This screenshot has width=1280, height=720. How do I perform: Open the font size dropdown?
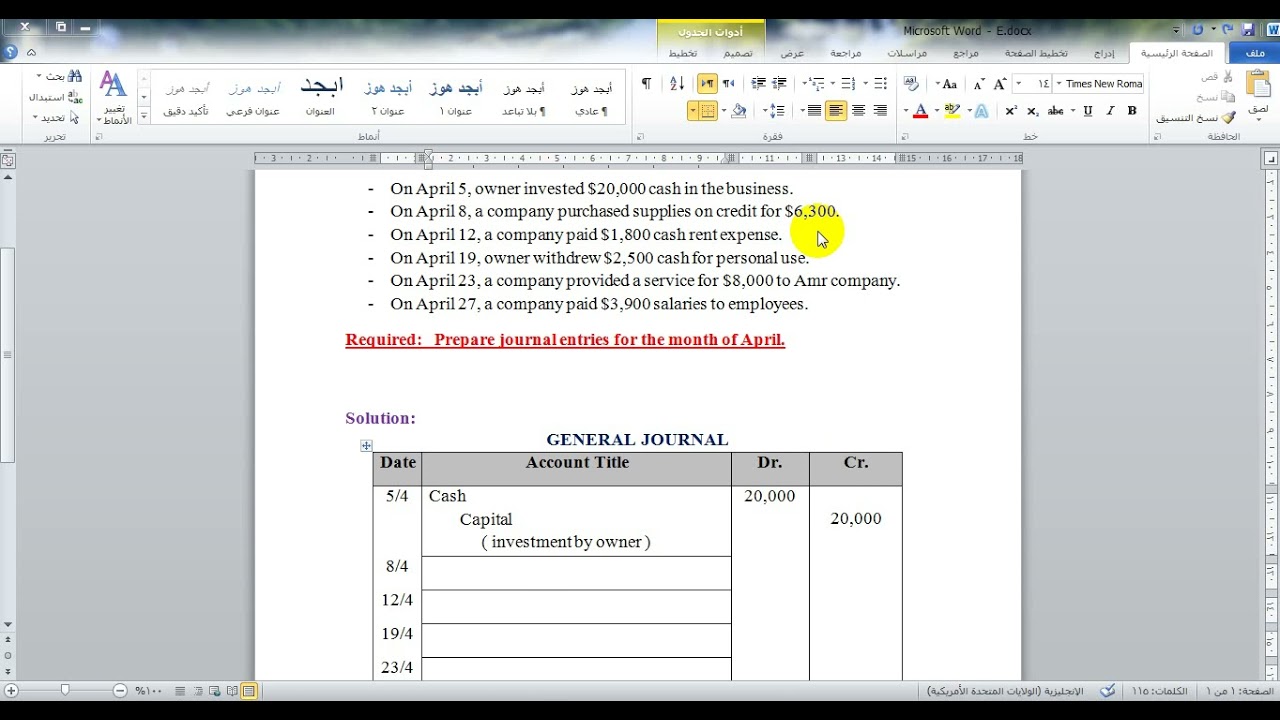[1018, 84]
